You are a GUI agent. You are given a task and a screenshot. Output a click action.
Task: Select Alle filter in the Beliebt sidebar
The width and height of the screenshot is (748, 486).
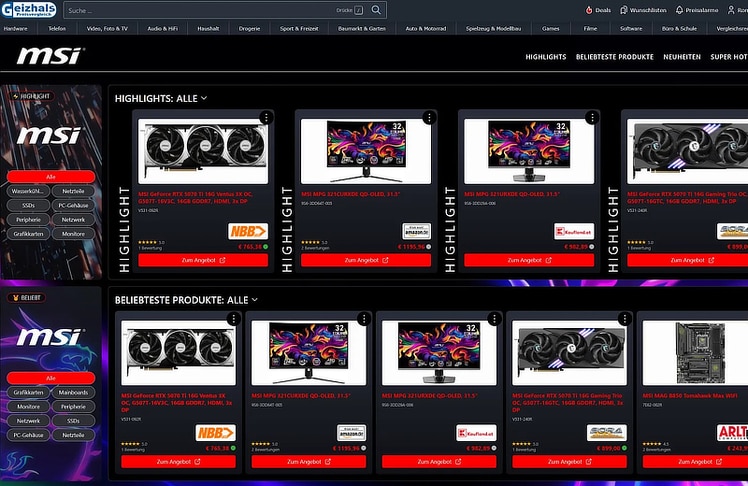[x=51, y=378]
